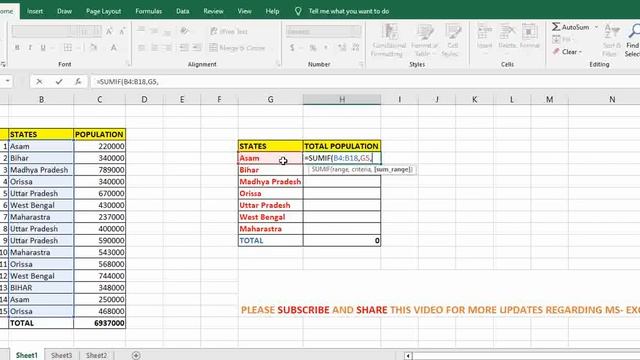This screenshot has width=640, height=360.
Task: Click the Accounting dollar format icon
Action: tap(292, 48)
